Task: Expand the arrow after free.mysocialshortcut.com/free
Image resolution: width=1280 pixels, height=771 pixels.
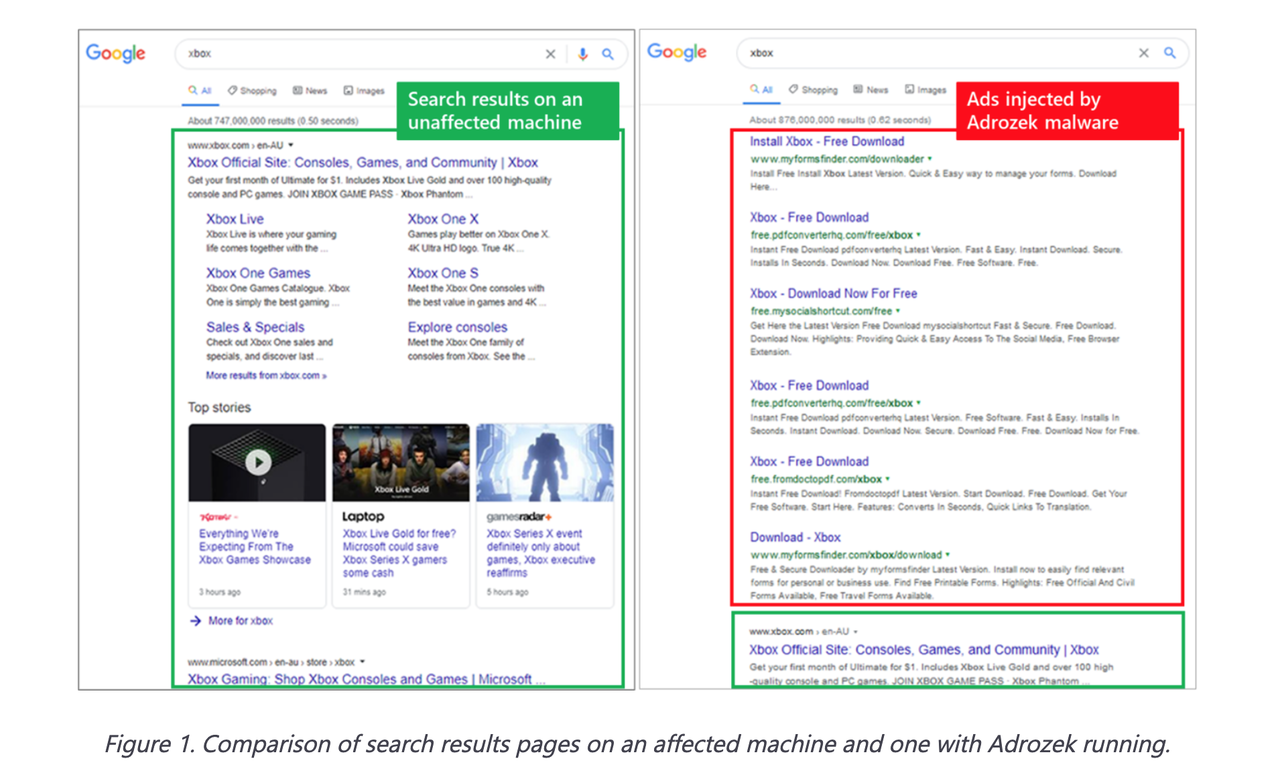Action: click(x=898, y=311)
